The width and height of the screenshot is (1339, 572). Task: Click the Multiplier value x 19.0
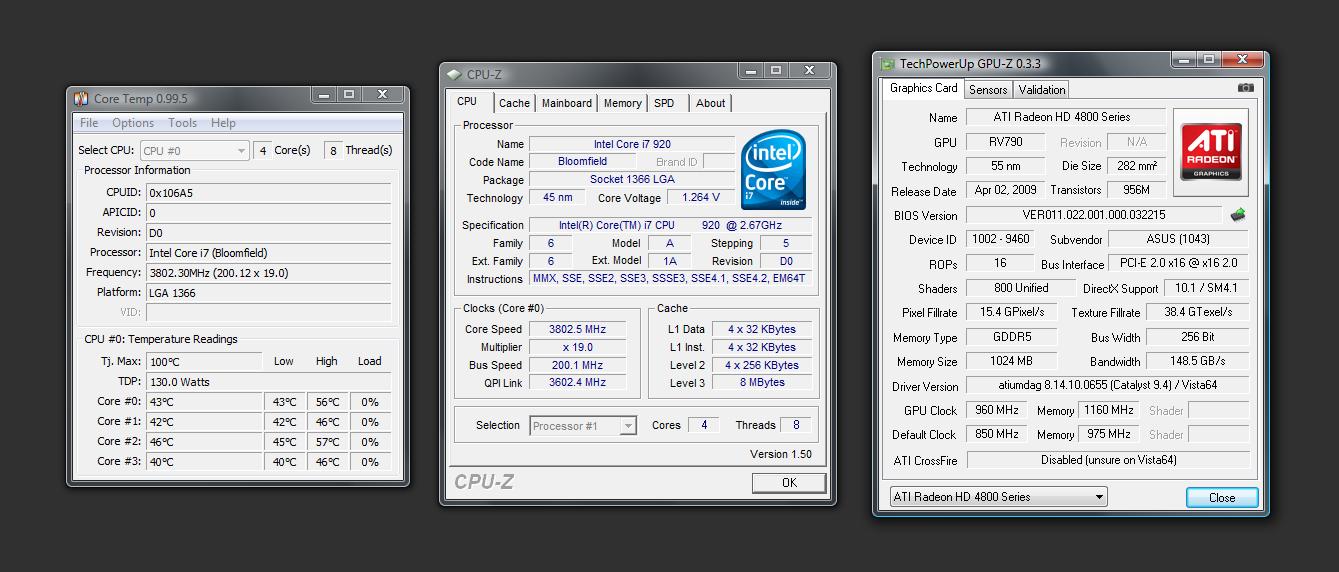coord(577,348)
